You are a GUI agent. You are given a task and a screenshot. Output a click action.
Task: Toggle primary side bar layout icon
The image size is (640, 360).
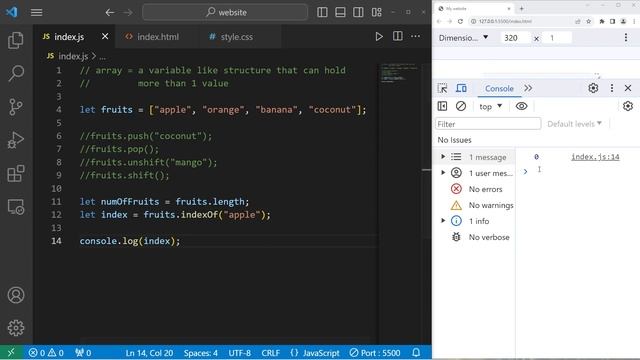point(322,12)
